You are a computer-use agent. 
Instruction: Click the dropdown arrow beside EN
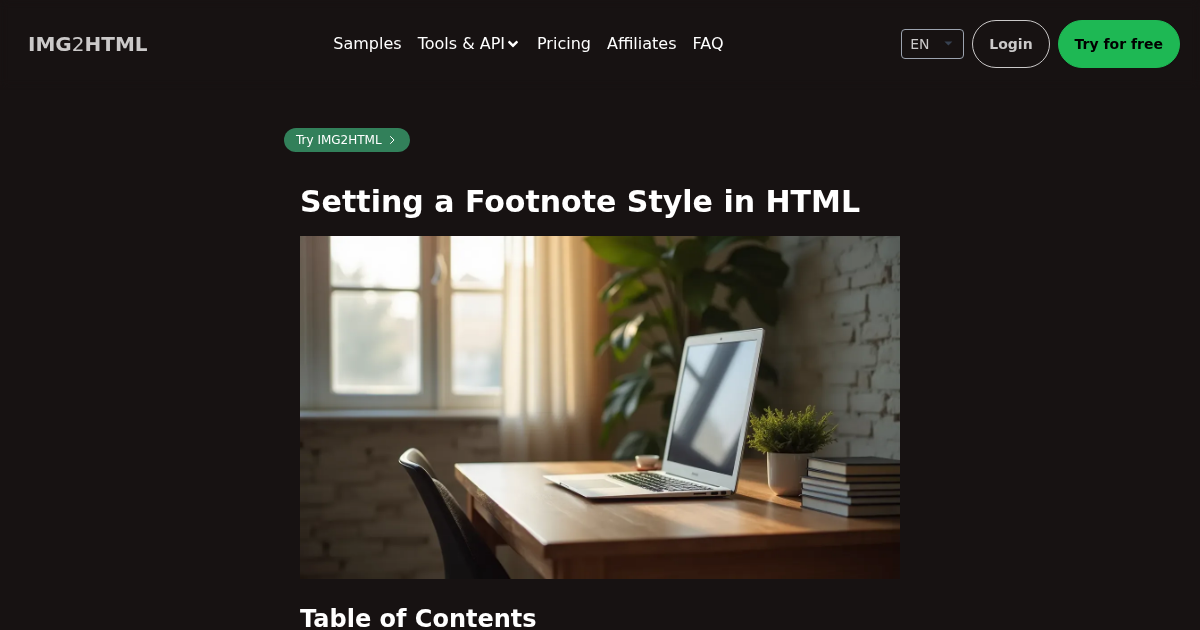[948, 43]
